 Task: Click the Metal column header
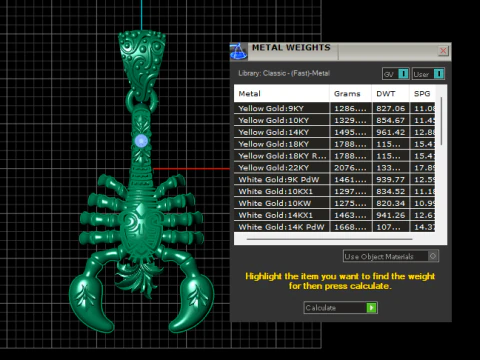282,94
